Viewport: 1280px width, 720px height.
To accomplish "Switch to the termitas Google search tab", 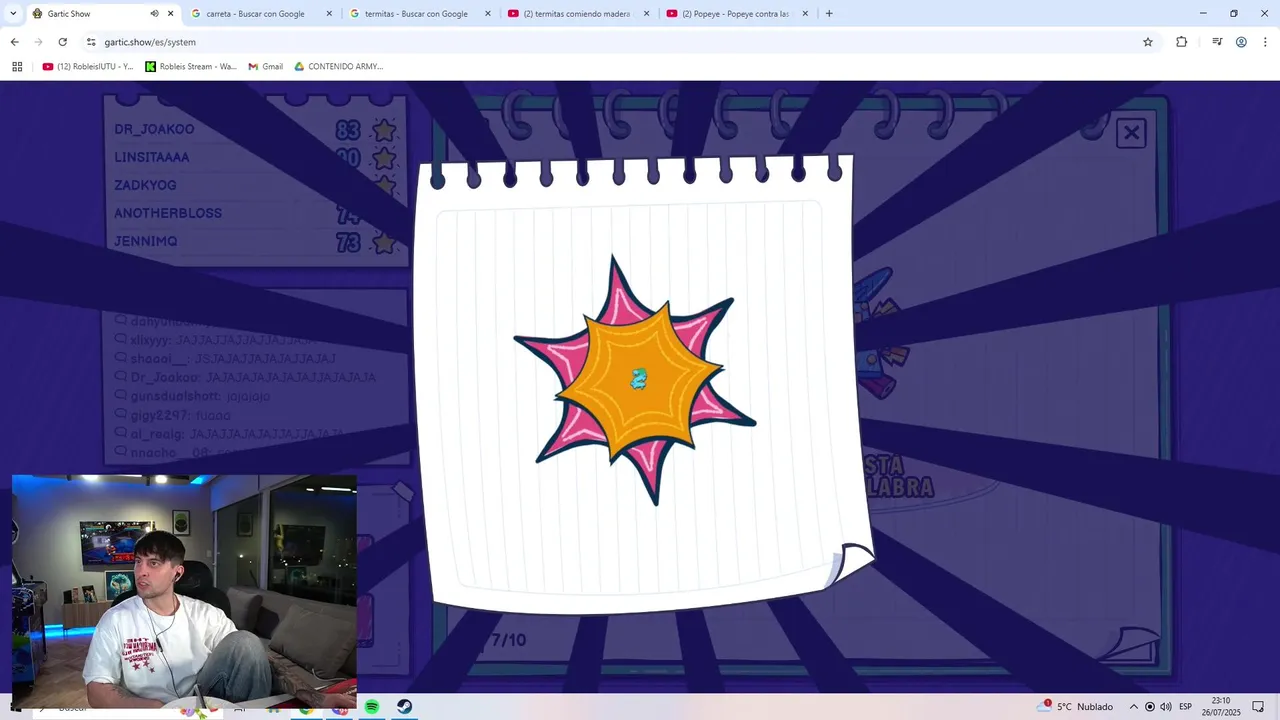I will point(416,14).
